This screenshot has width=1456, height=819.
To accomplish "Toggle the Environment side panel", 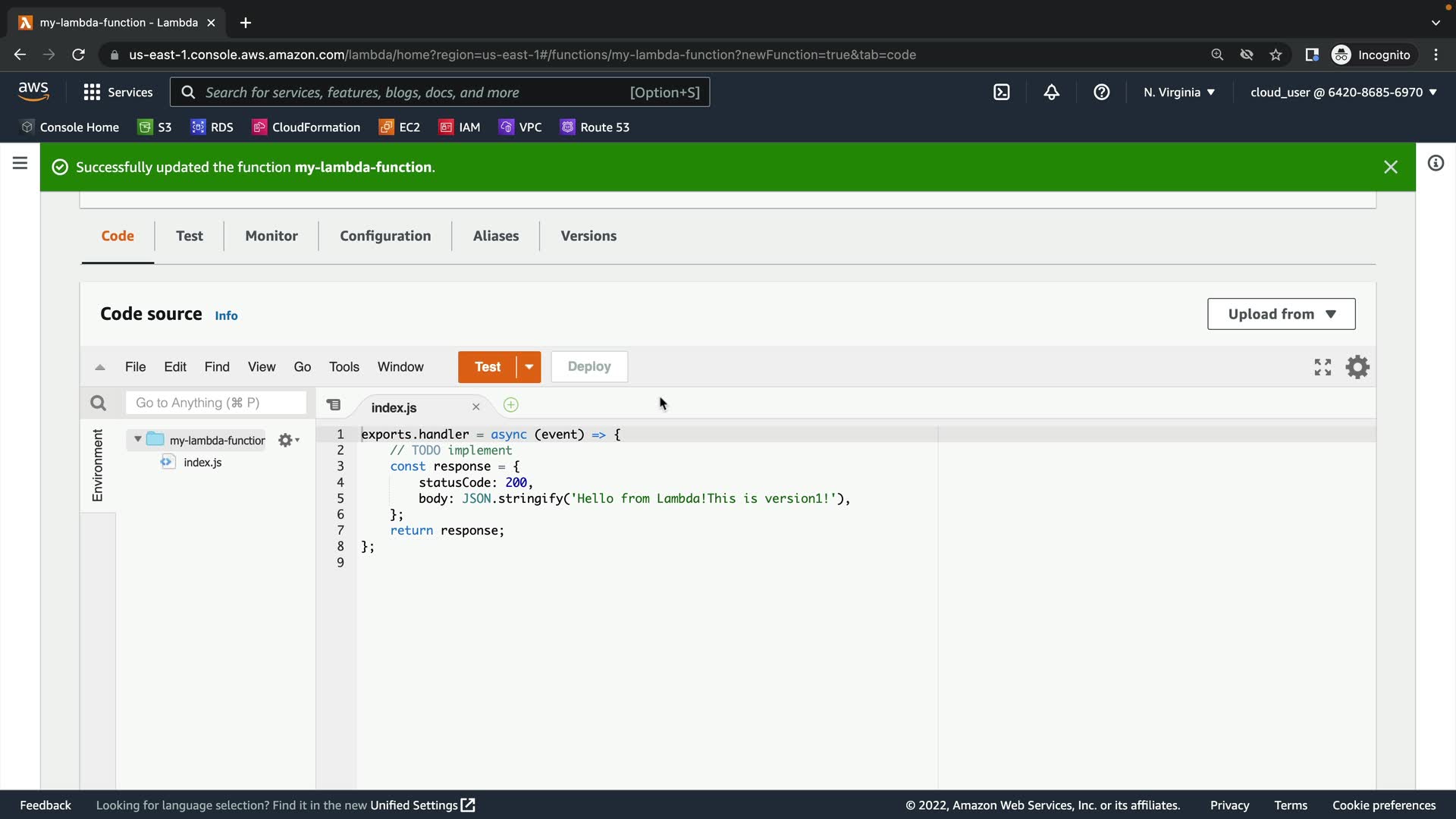I will [x=98, y=465].
